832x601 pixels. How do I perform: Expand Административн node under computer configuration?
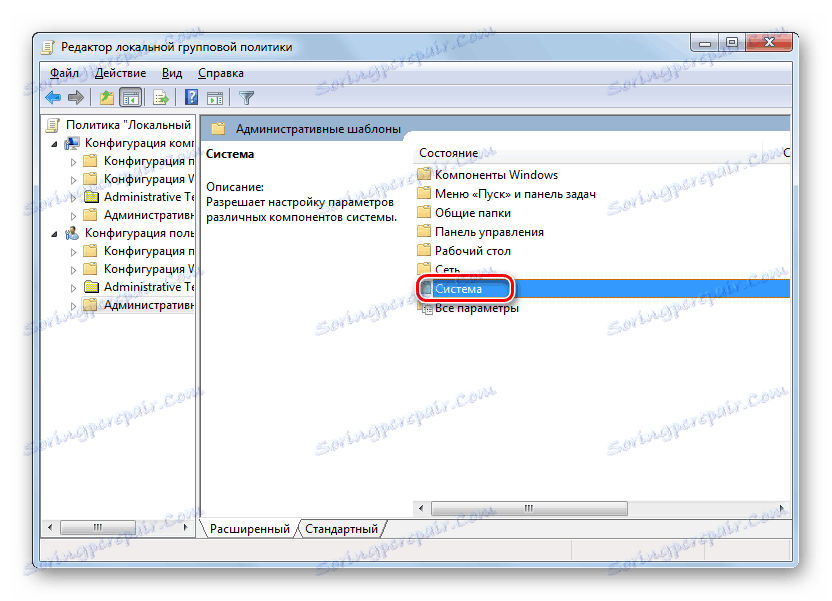point(74,216)
